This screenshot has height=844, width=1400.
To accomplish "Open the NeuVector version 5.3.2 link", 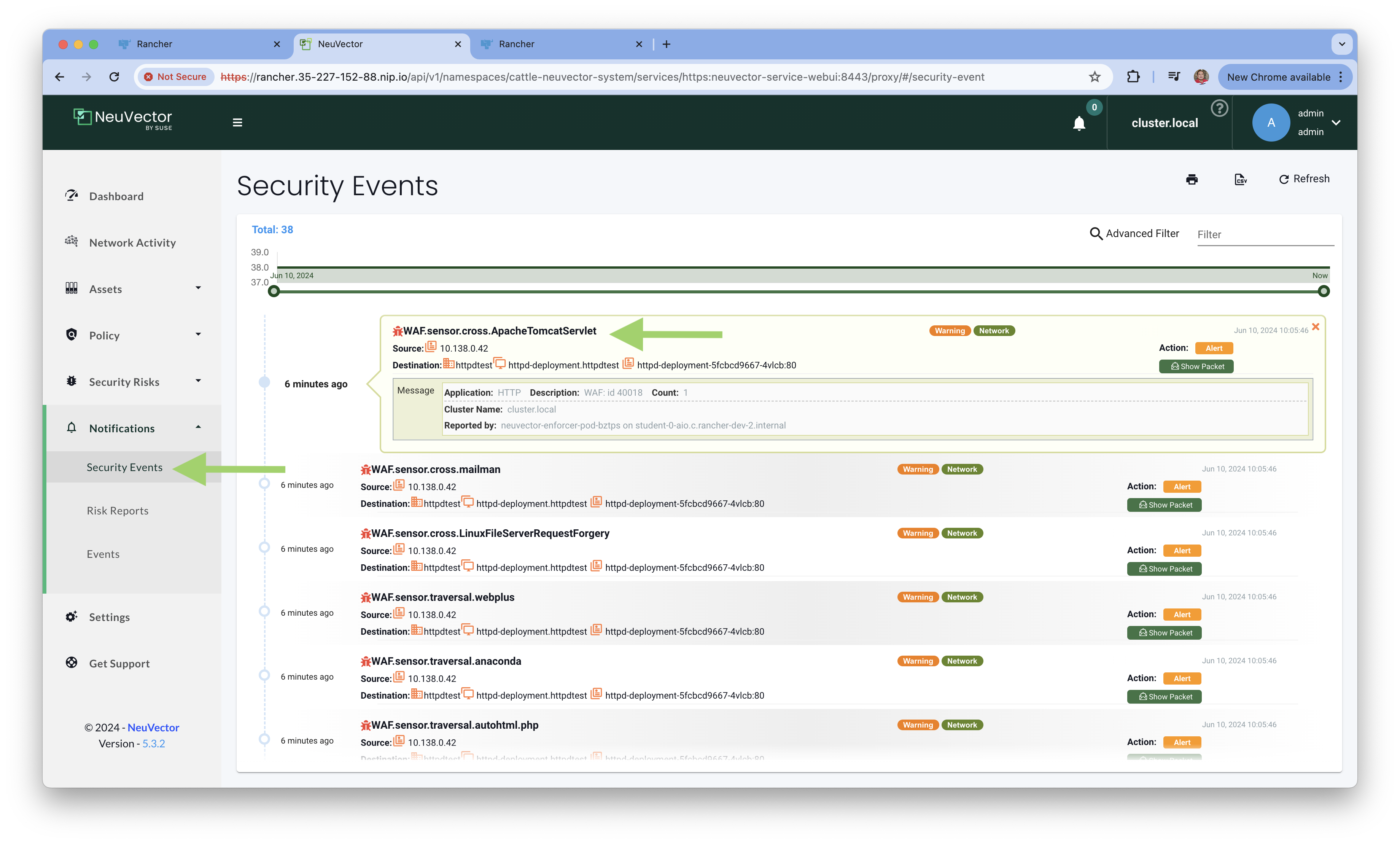I will click(x=153, y=744).
